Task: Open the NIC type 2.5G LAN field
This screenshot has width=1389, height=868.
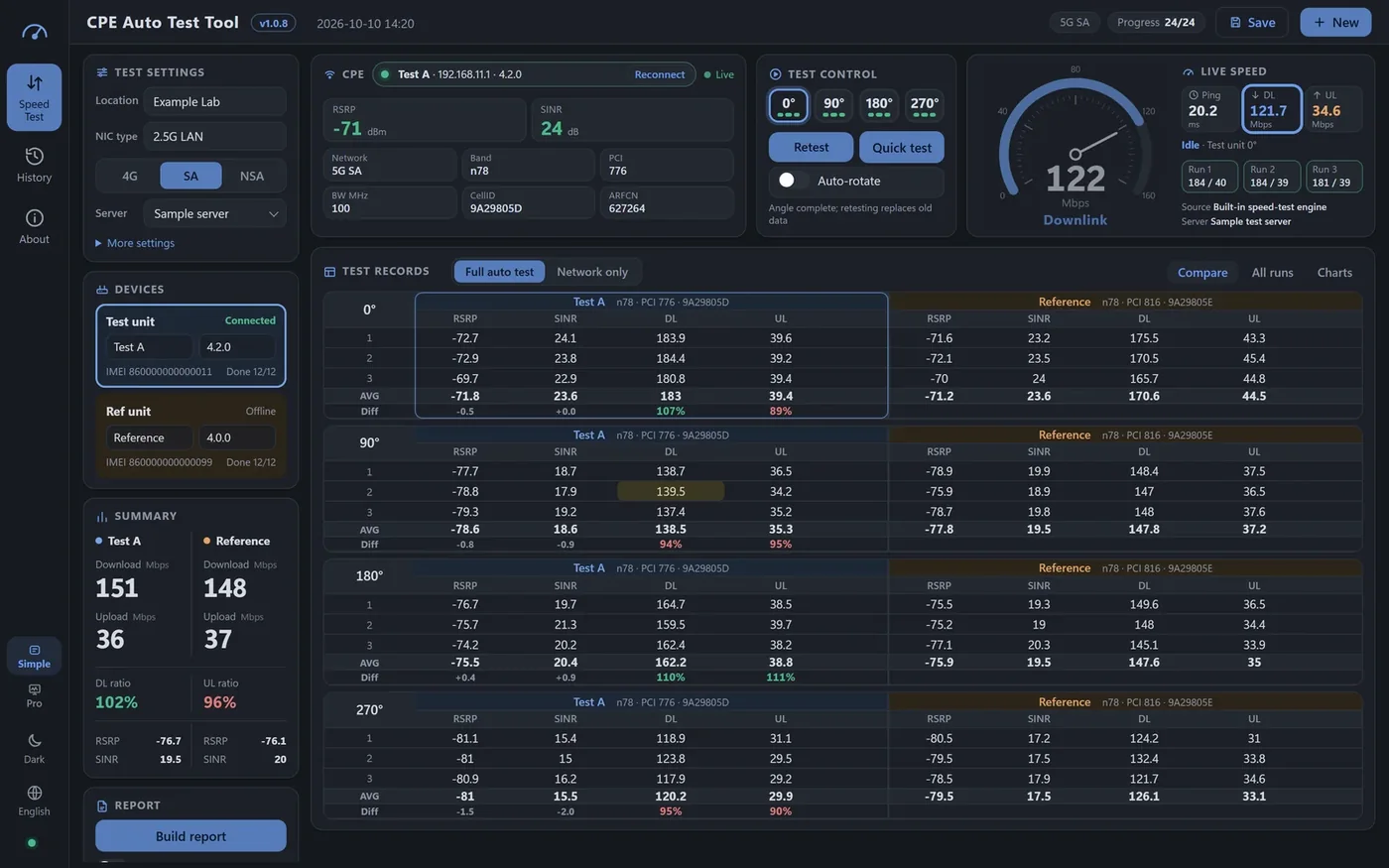Action: coord(214,136)
